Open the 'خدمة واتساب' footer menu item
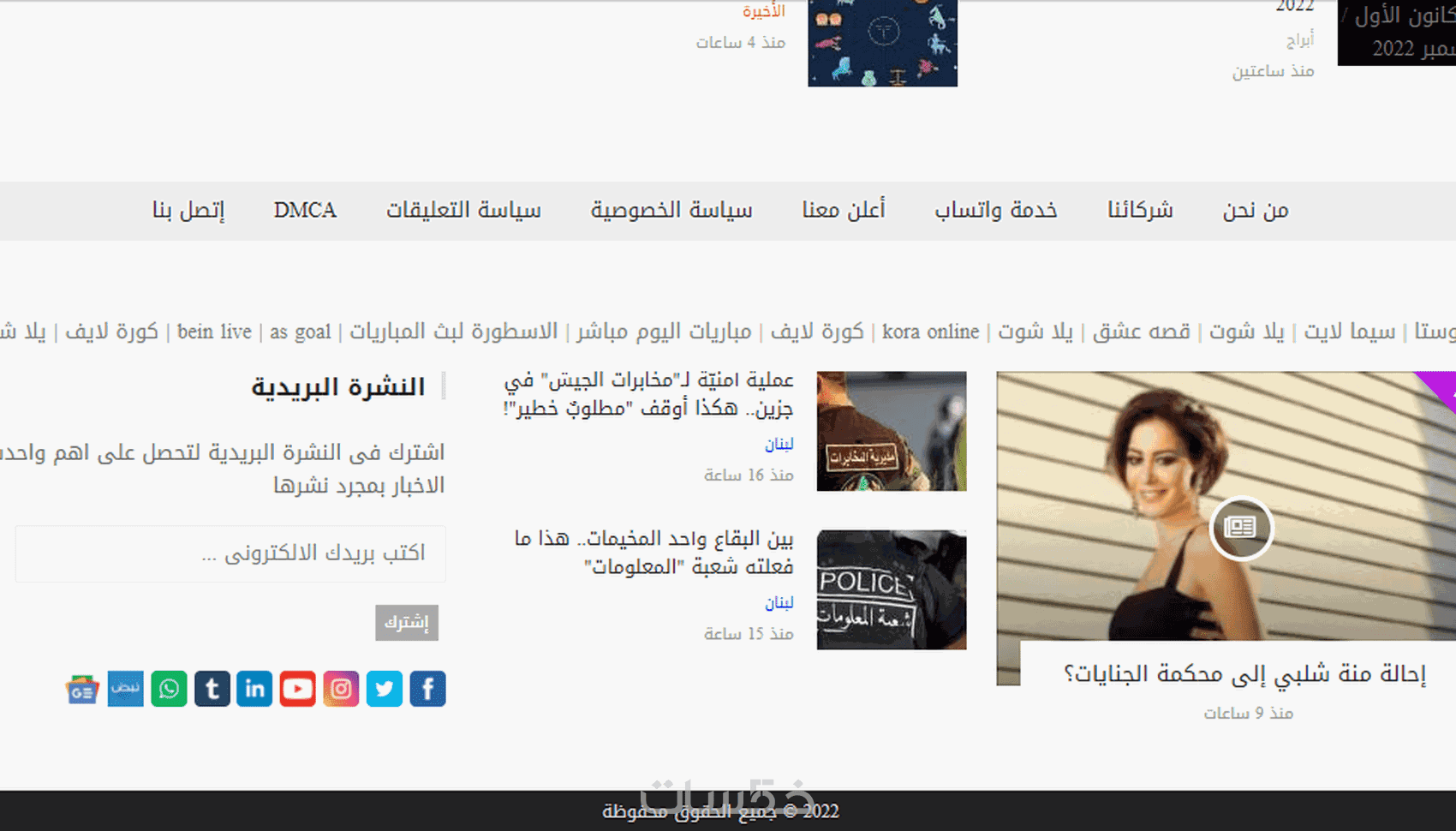This screenshot has width=1456, height=831. [x=996, y=211]
